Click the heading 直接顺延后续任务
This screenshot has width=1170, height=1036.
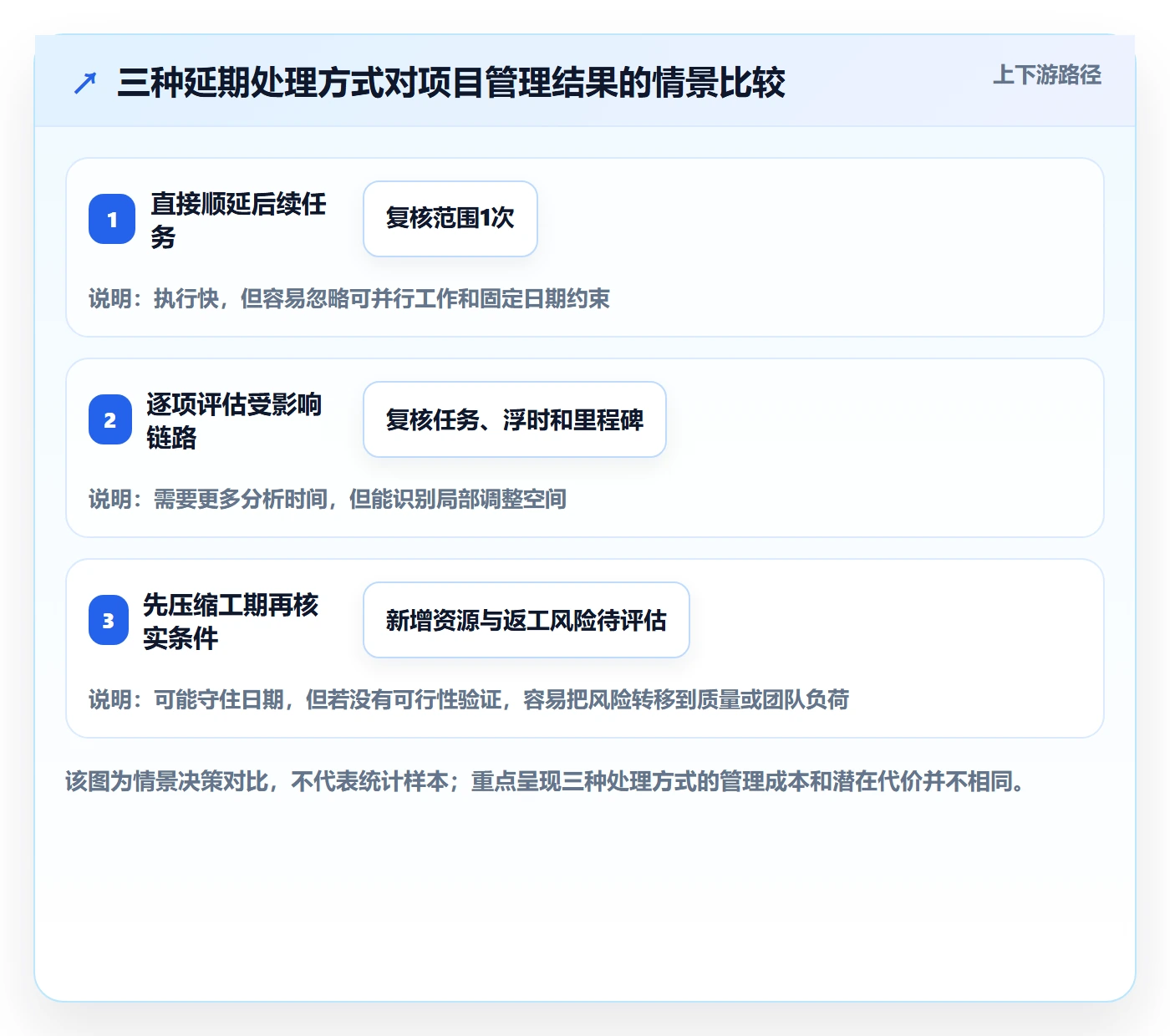[x=238, y=220]
